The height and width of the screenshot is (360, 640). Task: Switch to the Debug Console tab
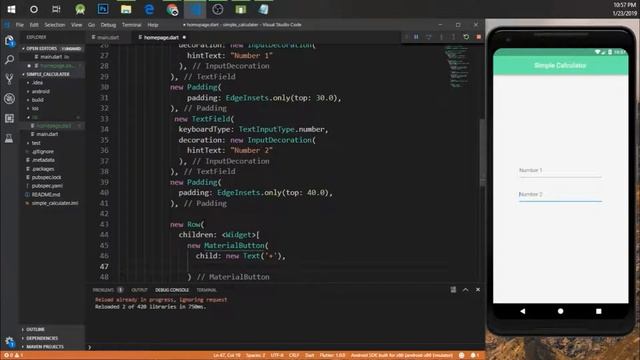pos(172,290)
